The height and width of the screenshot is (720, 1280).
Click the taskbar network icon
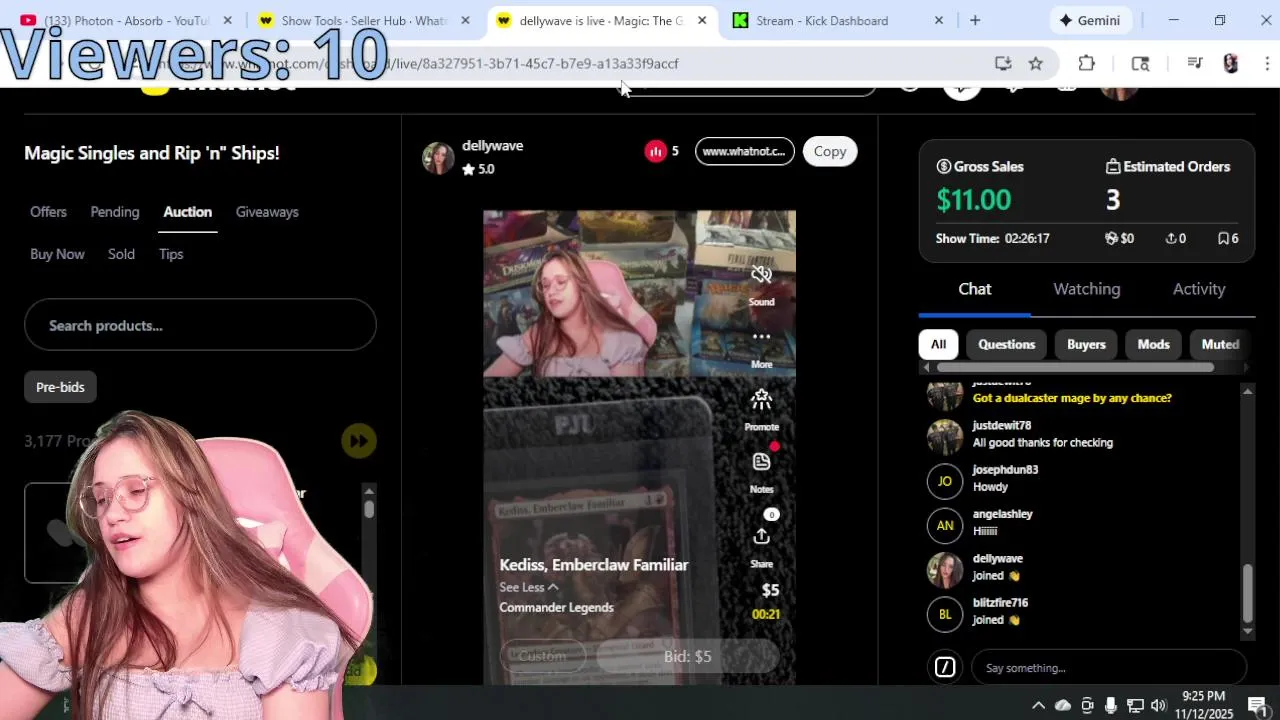(x=1135, y=705)
